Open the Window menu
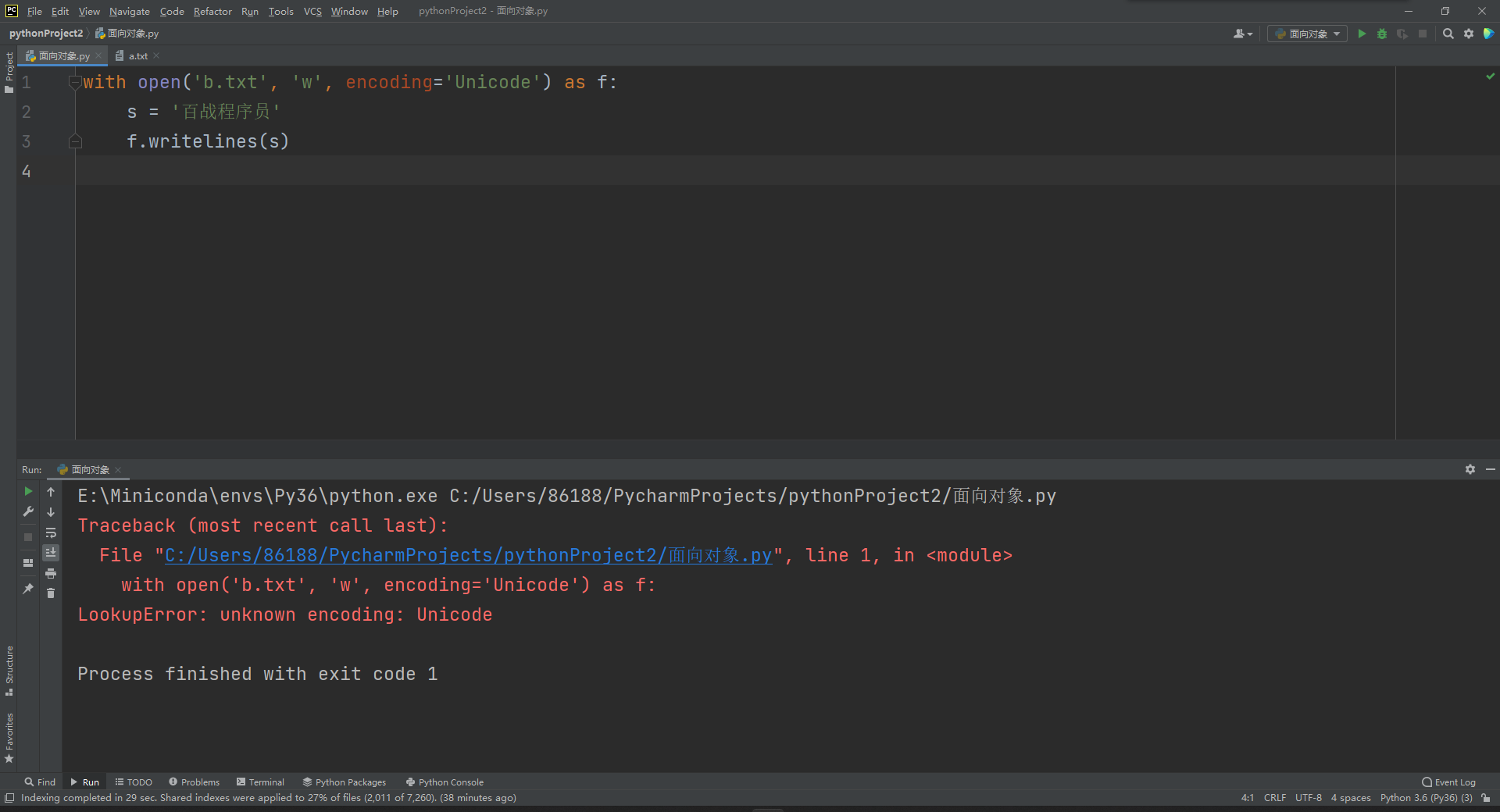 pos(349,11)
